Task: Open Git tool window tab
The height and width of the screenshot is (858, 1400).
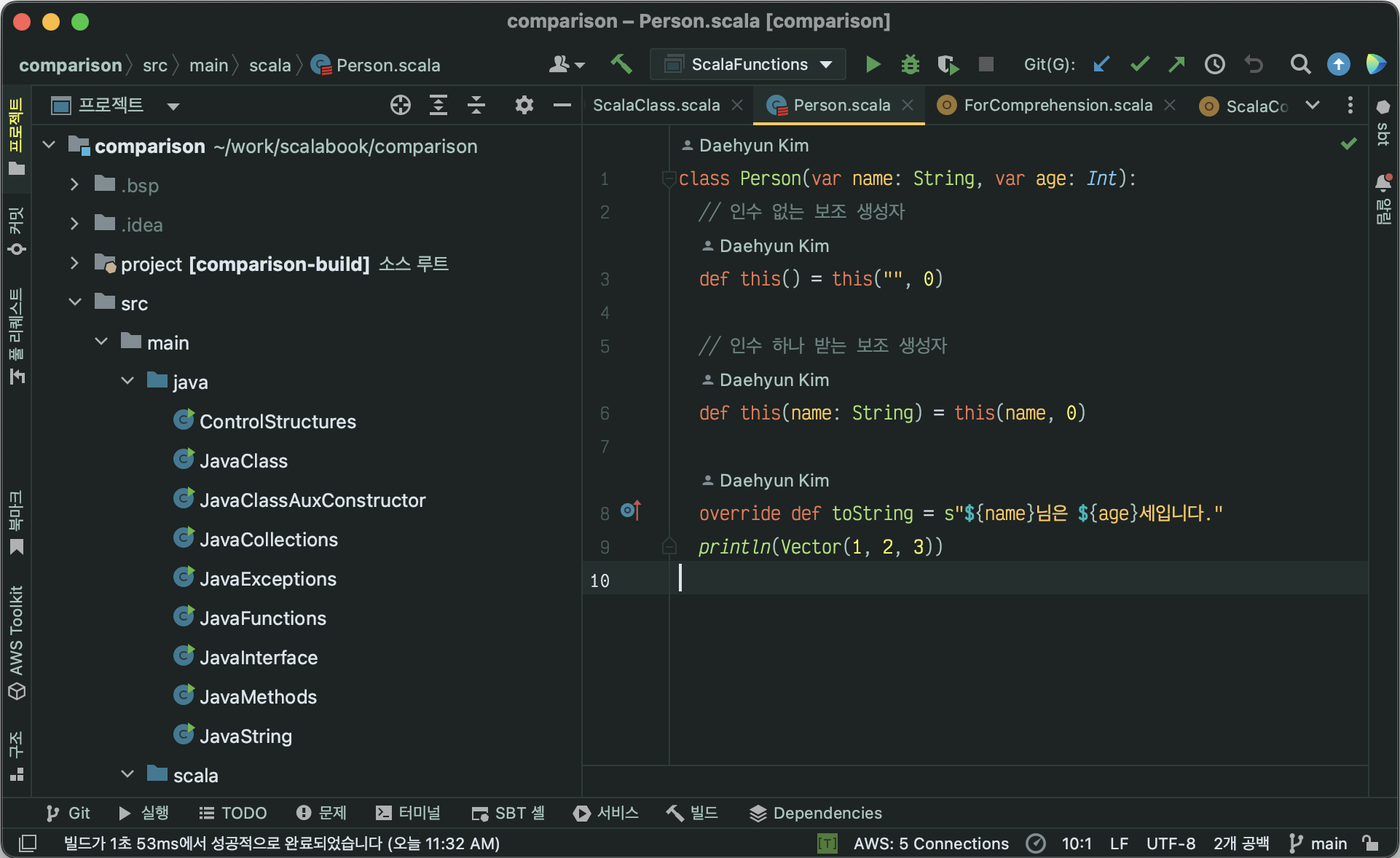Action: pyautogui.click(x=68, y=813)
